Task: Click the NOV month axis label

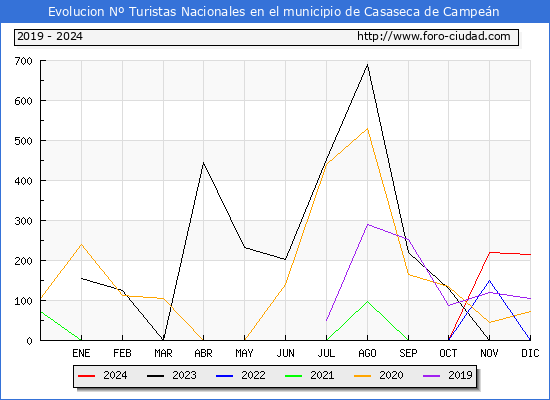Action: tap(489, 353)
